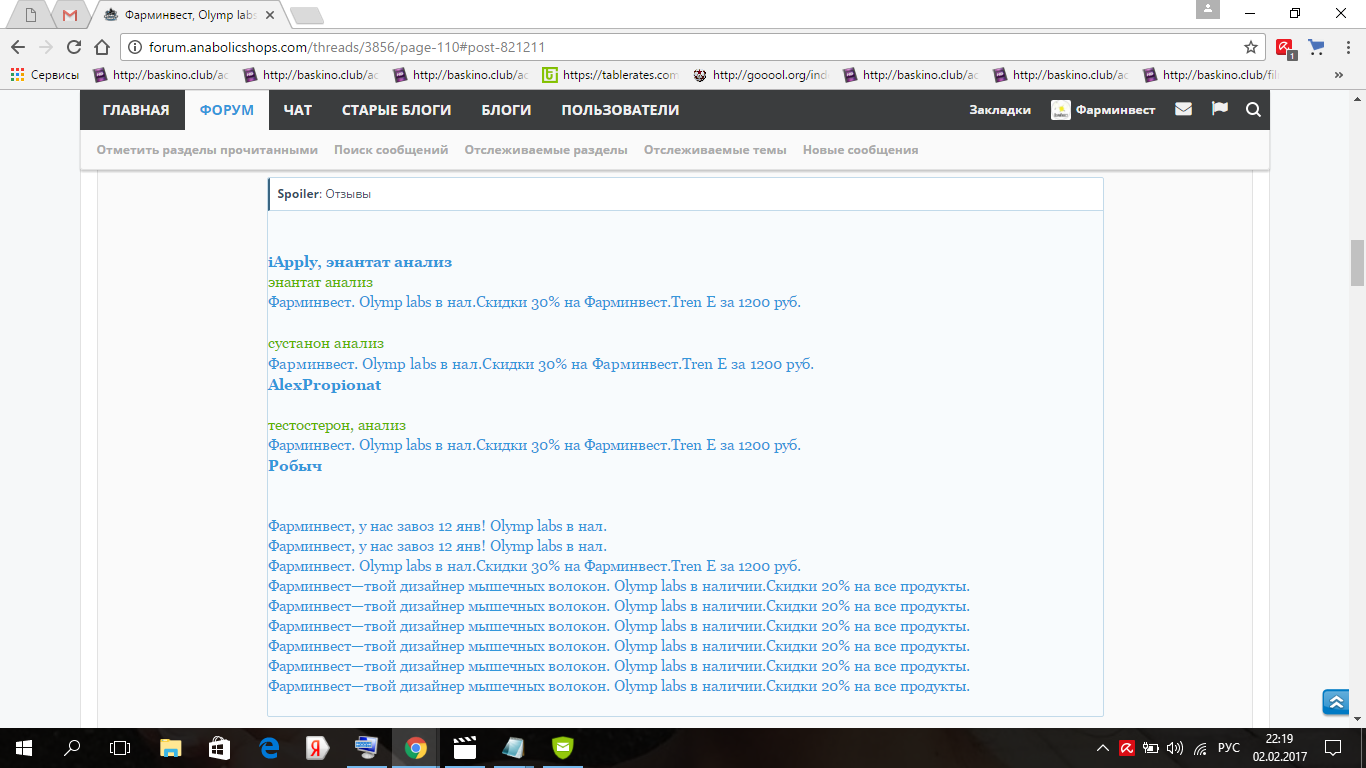Click the address bar URL field
The image size is (1366, 768).
point(680,47)
